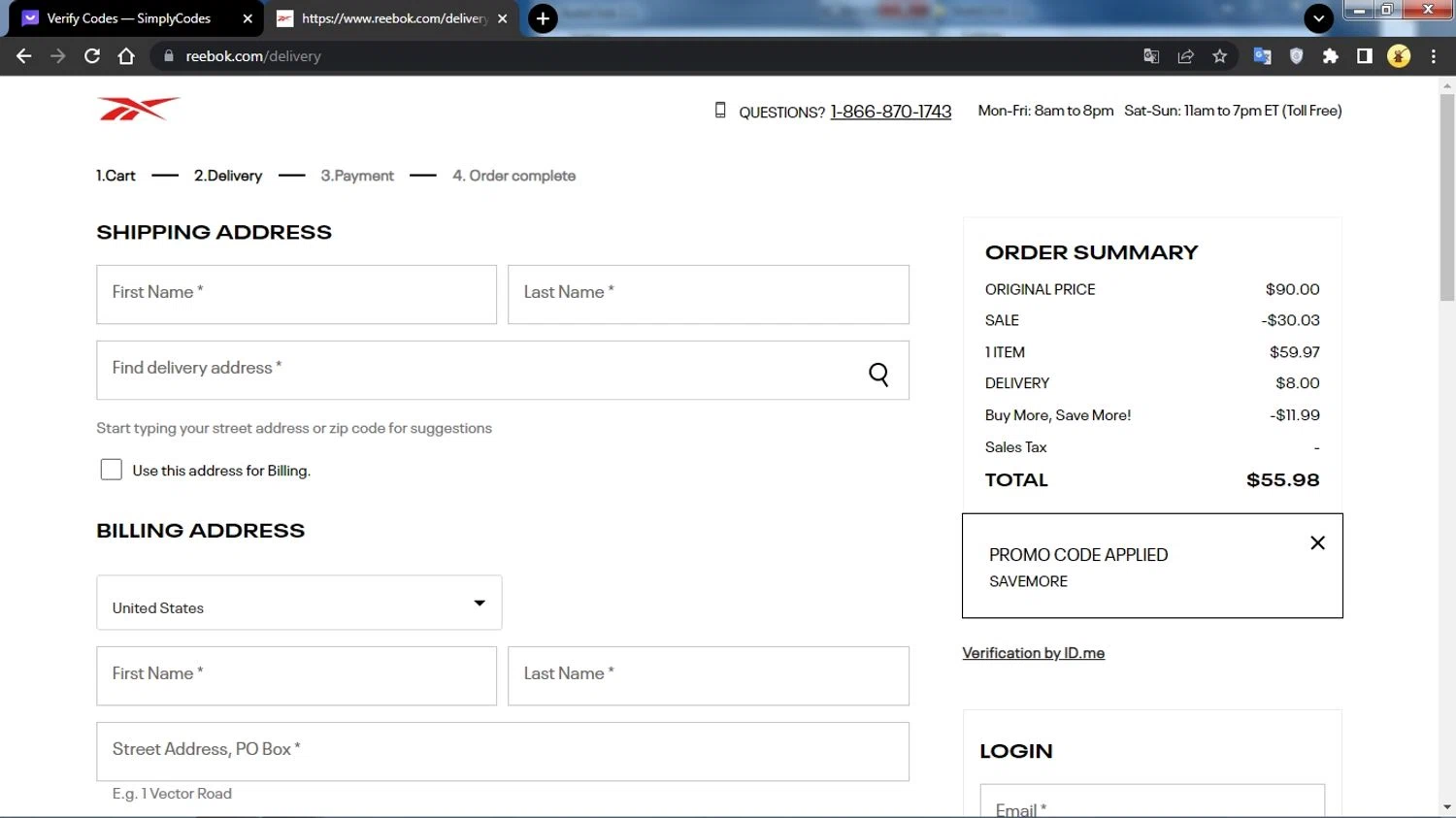Click the TOTAL amount $55.98
Image resolution: width=1456 pixels, height=818 pixels.
[1282, 480]
